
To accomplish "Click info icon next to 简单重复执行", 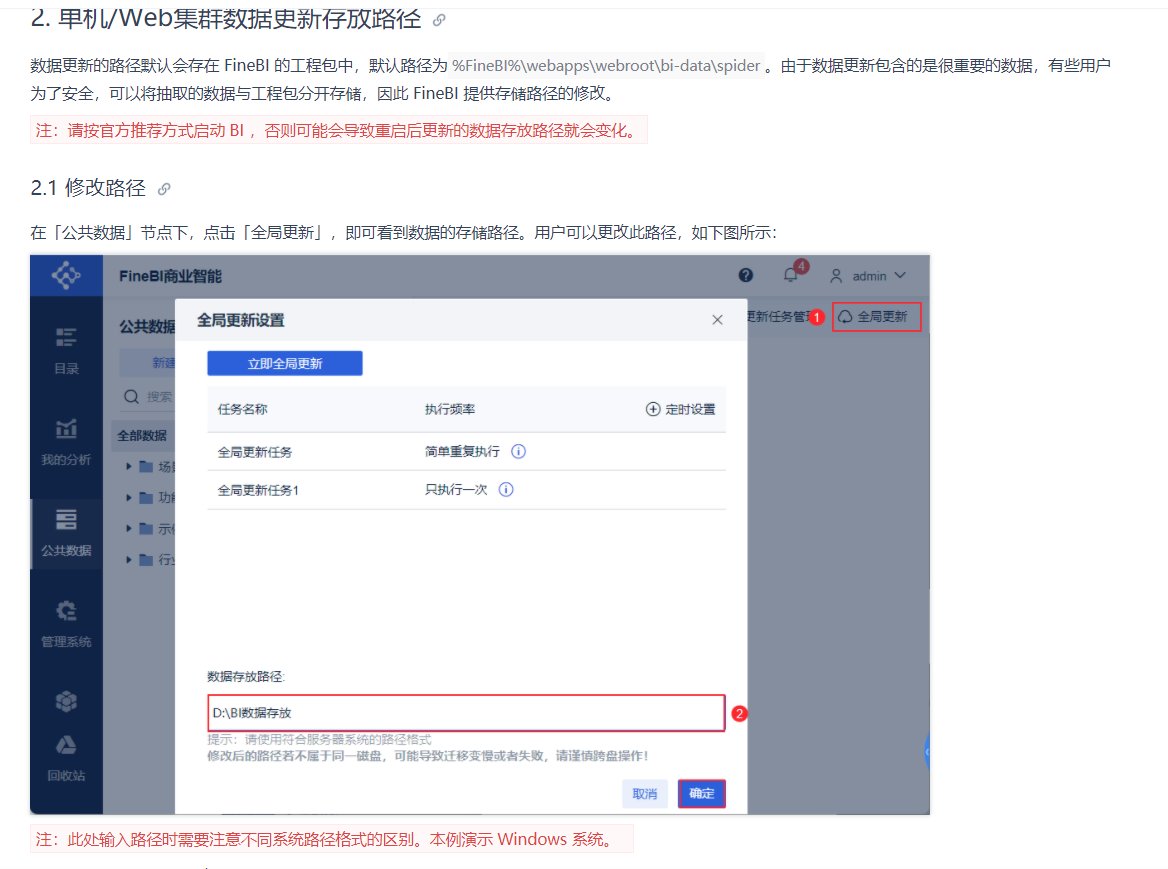I will (x=518, y=451).
